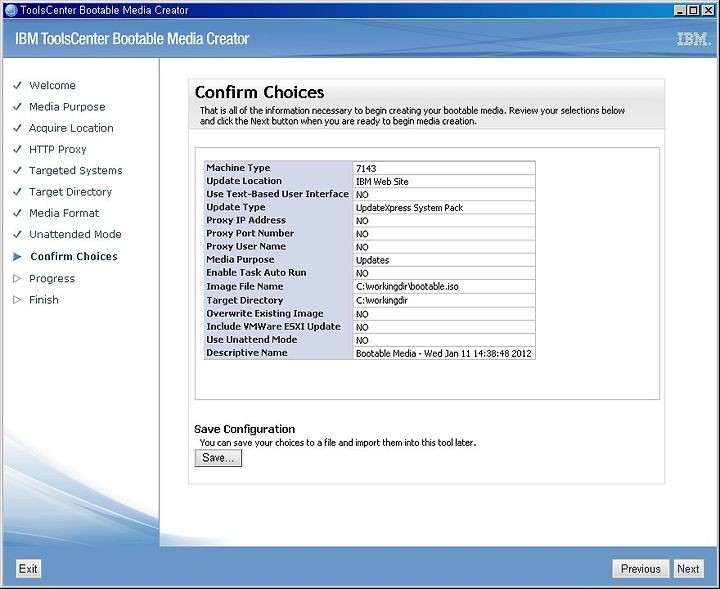The height and width of the screenshot is (589, 720).
Task: Open the Media Format step
Action: 64,213
